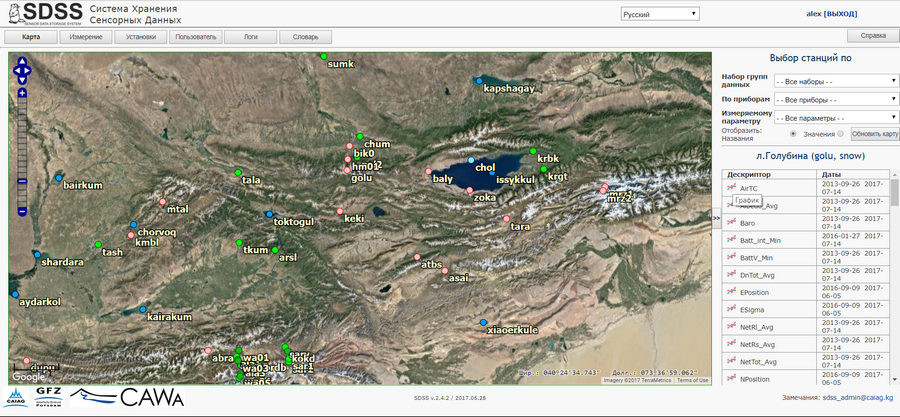Viewport: 900px width, 417px height.
Task: Click the Обновить карту button
Action: (875, 134)
